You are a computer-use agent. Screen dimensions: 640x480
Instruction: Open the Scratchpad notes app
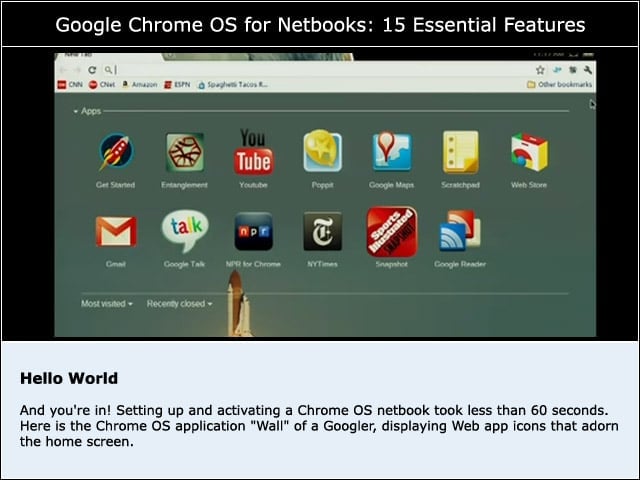[460, 152]
